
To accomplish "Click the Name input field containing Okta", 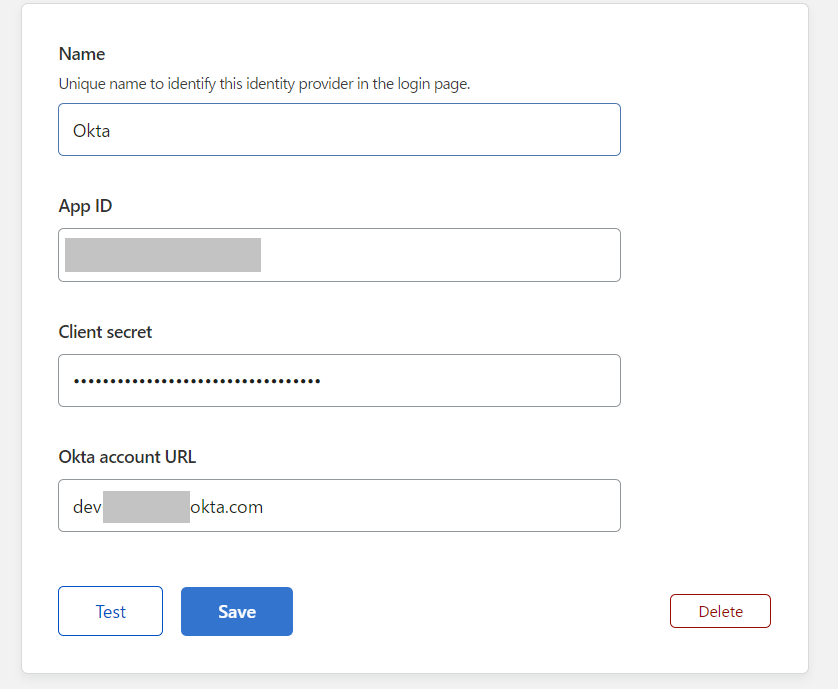I will 339,130.
